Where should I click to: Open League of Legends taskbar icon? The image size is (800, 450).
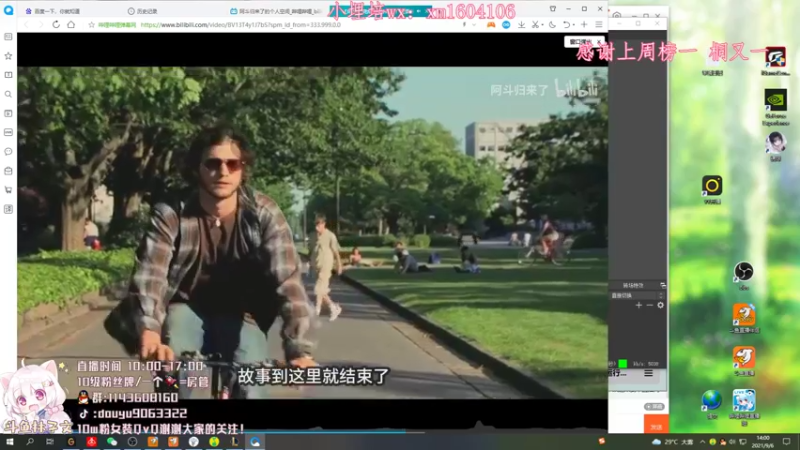coord(234,442)
